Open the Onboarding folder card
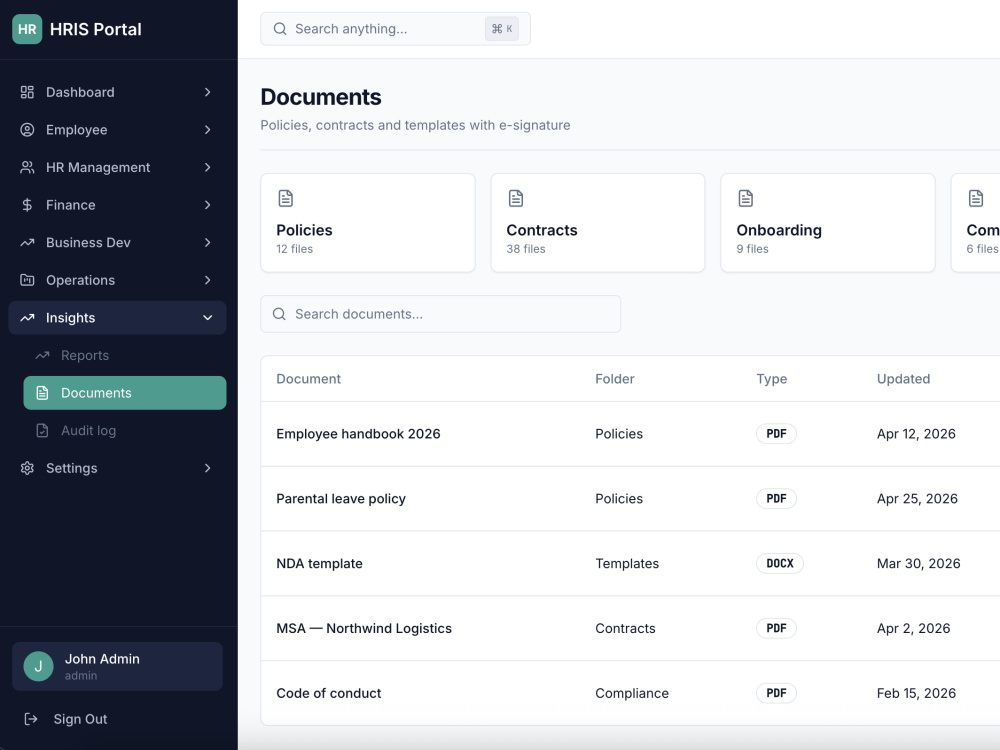This screenshot has width=1000, height=750. click(828, 223)
